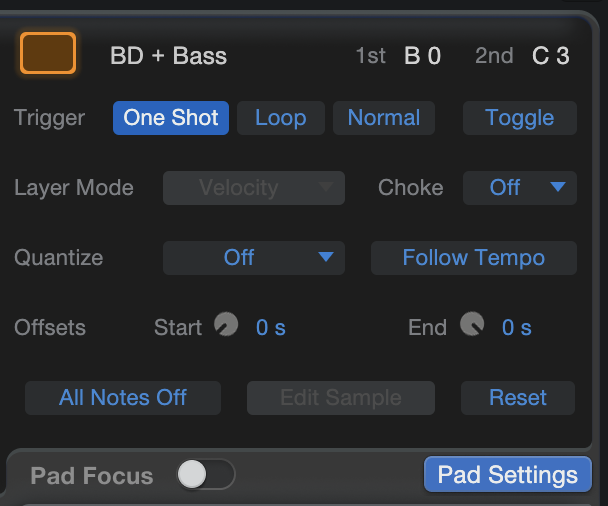This screenshot has width=608, height=506.
Task: Click the End offset knob
Action: (472, 324)
